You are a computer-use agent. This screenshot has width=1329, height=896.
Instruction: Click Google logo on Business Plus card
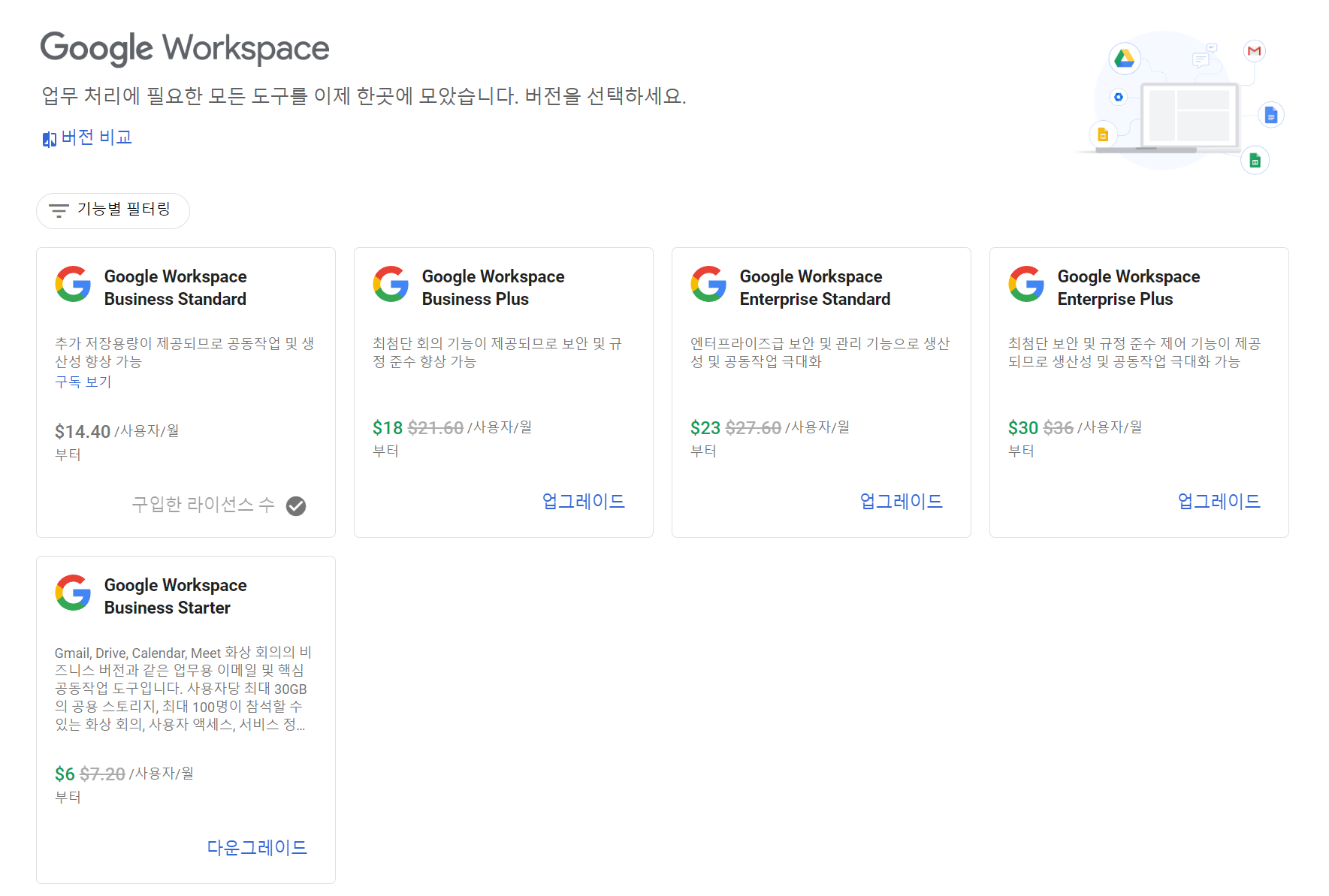(391, 284)
